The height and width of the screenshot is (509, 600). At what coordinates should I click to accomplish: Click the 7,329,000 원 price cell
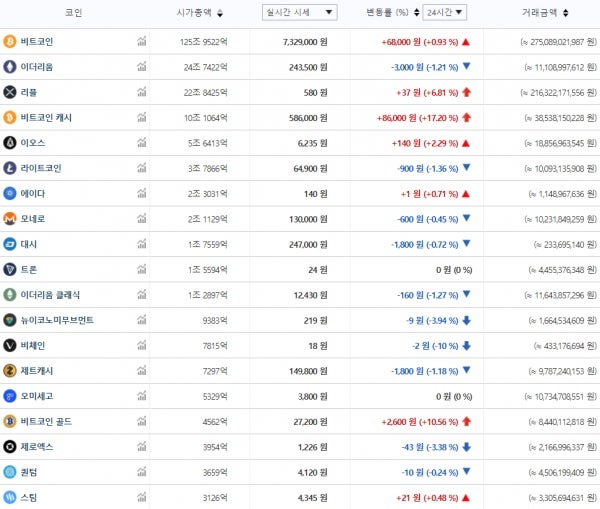pos(305,42)
